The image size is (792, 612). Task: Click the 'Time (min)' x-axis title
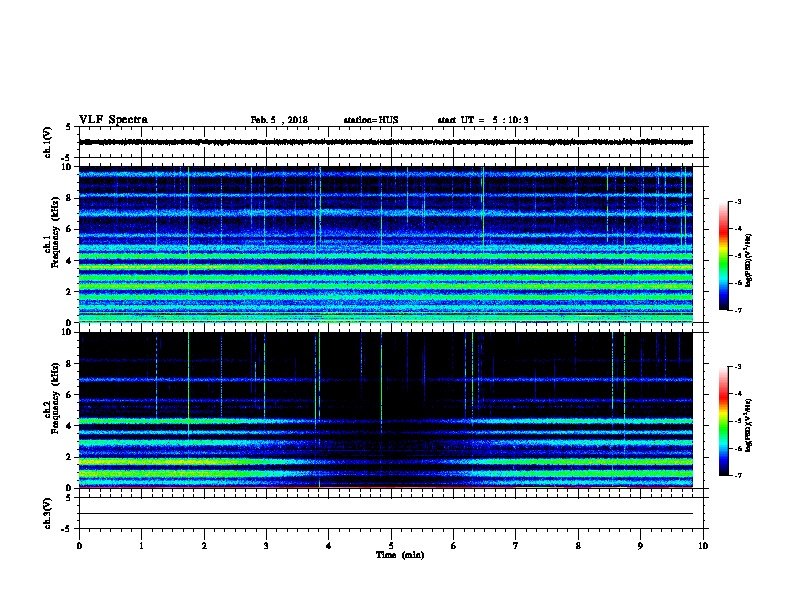coord(400,555)
